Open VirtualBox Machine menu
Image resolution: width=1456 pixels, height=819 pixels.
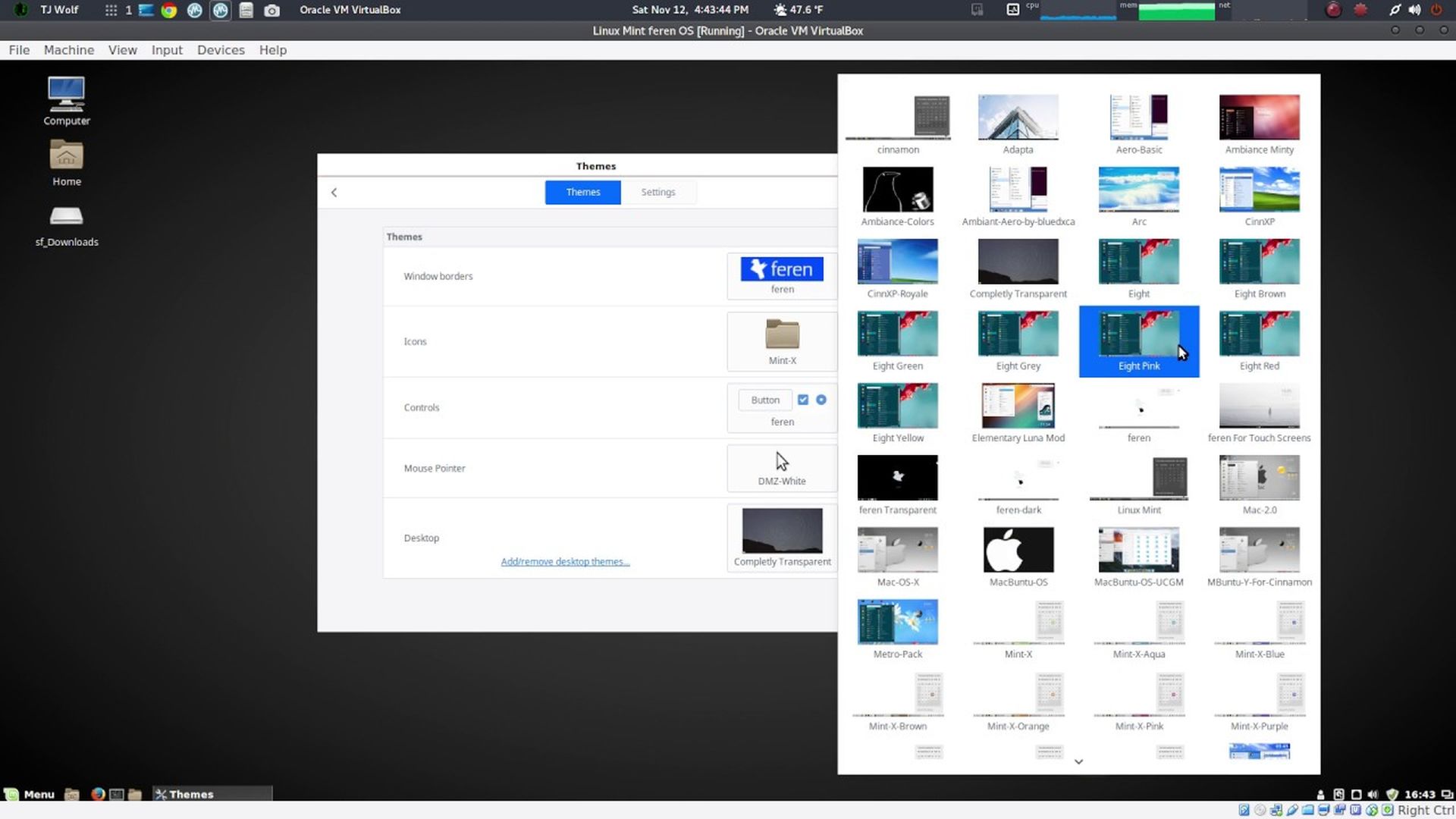coord(69,50)
